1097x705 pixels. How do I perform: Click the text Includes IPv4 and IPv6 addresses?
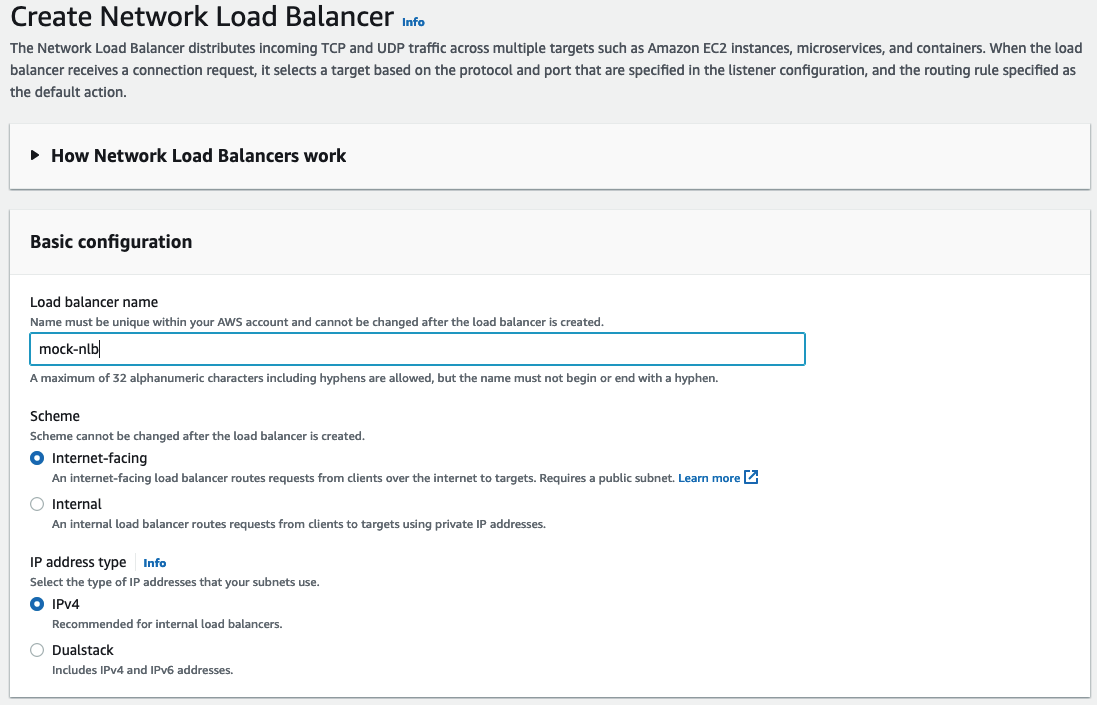point(143,670)
